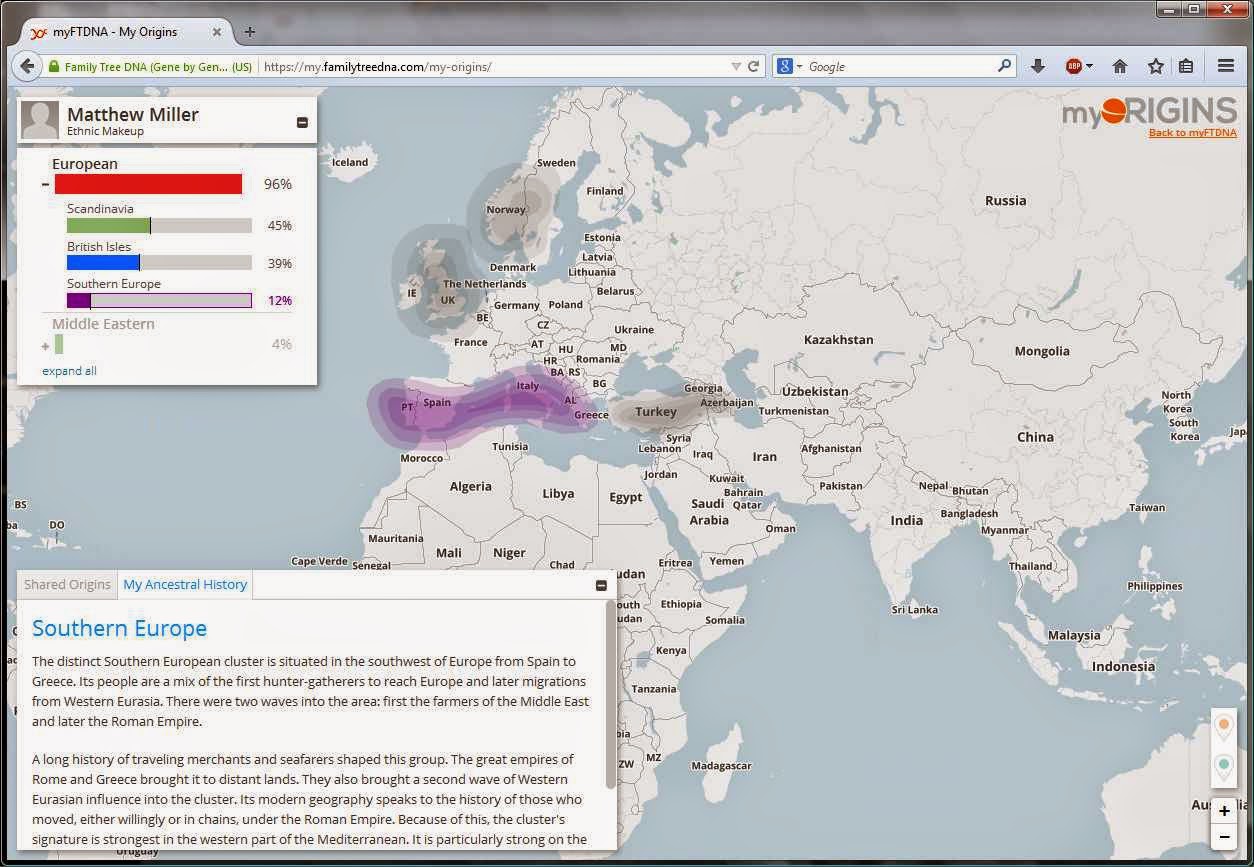This screenshot has width=1254, height=867.
Task: Click the Google icon in the search bar
Action: (784, 66)
